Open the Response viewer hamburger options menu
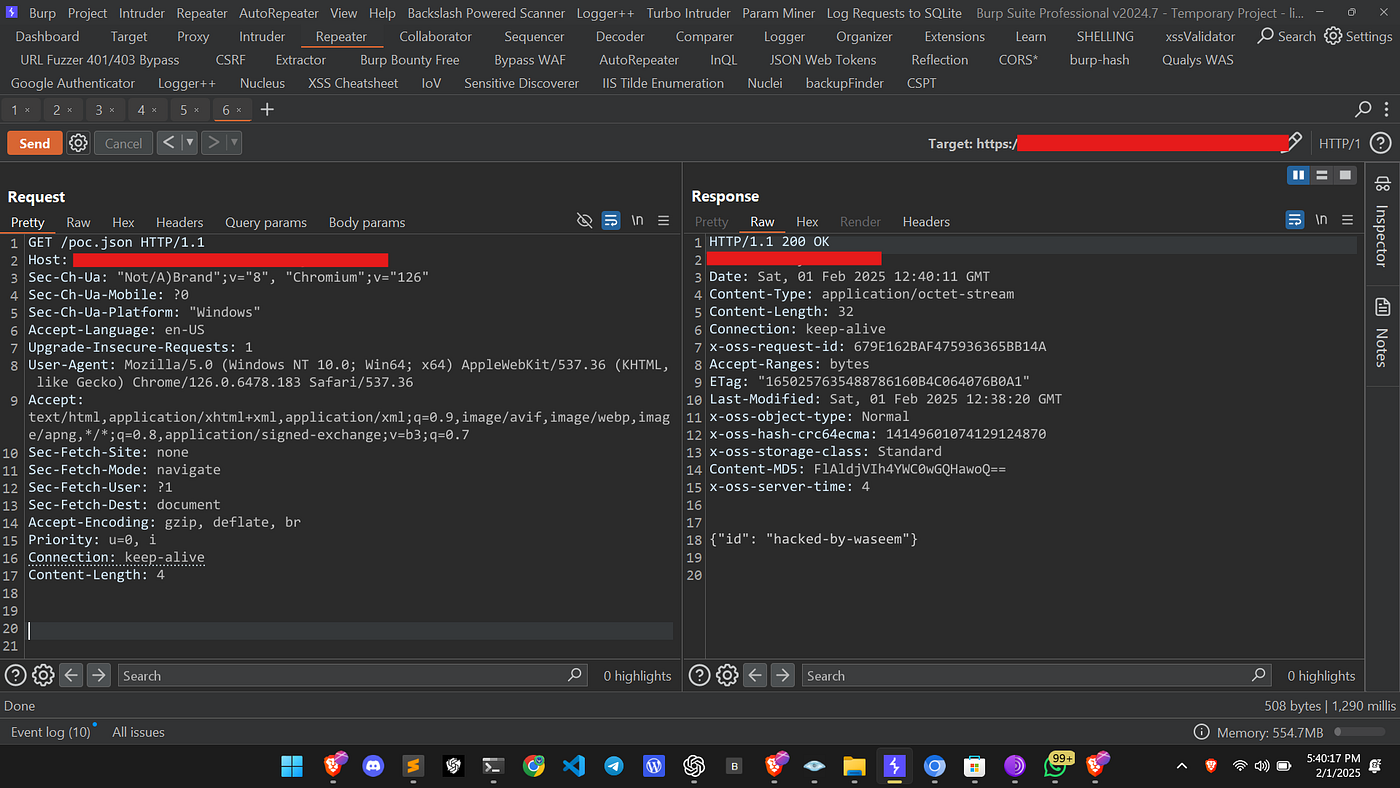The image size is (1400, 788). coord(1348,220)
